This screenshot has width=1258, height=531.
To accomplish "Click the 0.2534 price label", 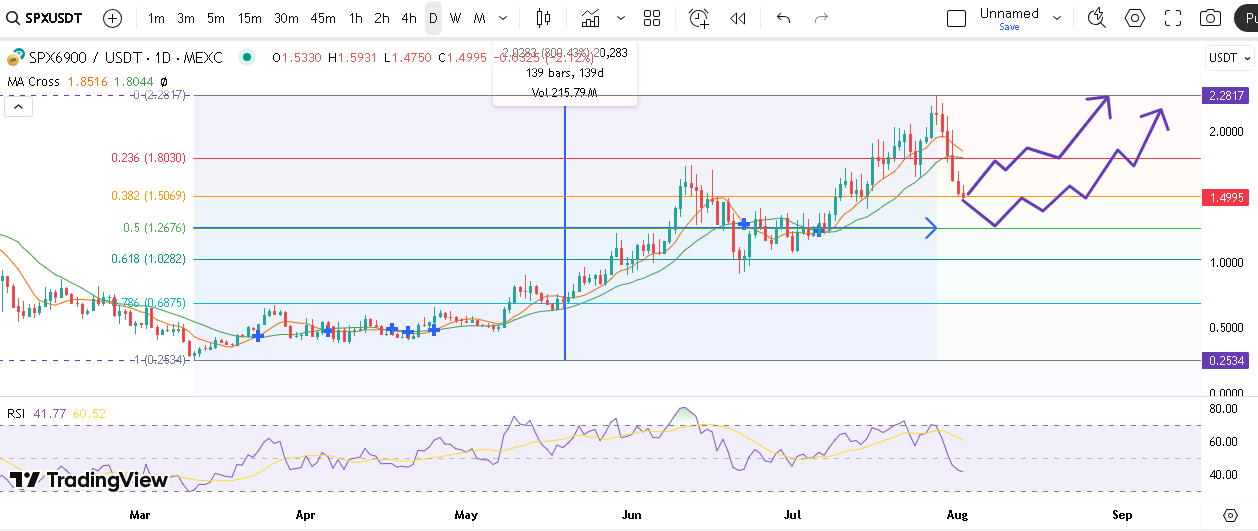I will [1226, 360].
